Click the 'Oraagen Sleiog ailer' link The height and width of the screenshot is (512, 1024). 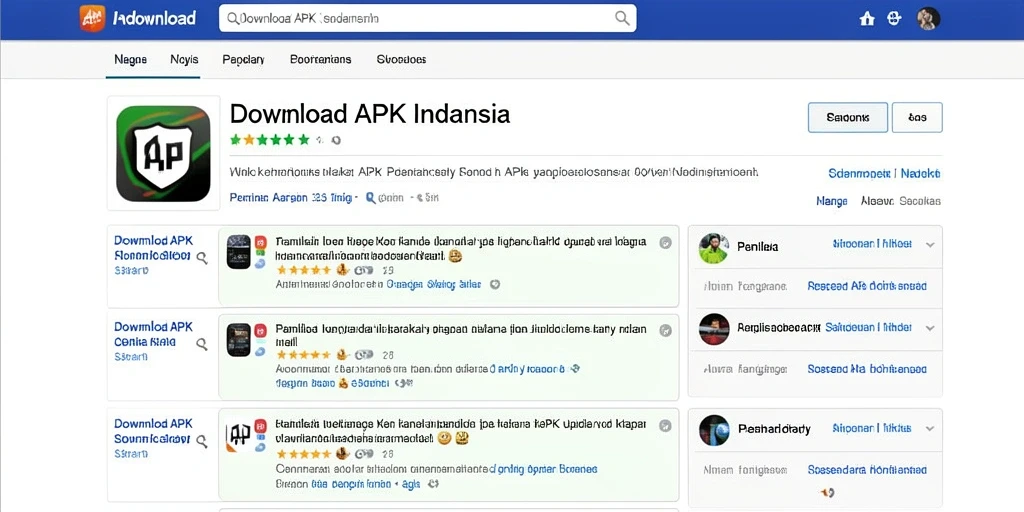pos(434,284)
